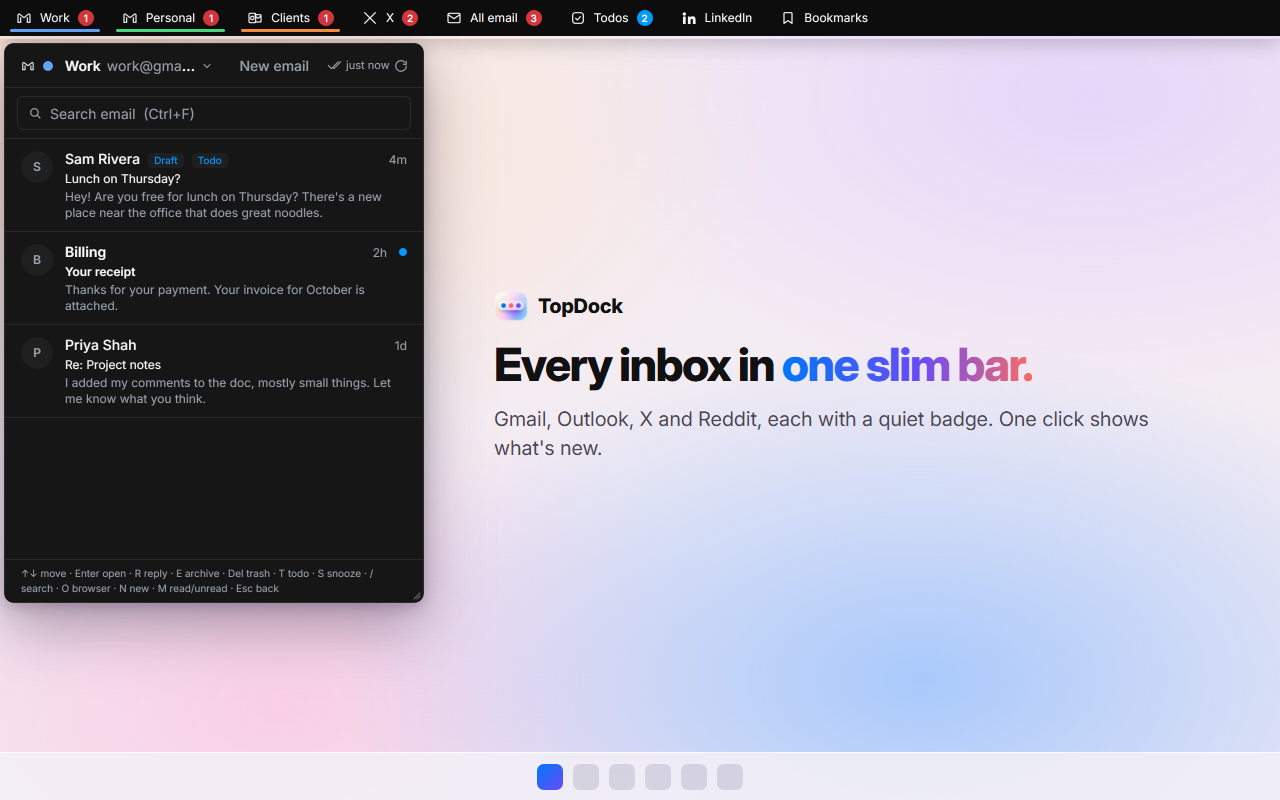Open the 'Lunch on Thursday?' subject line
Screen dimensions: 1280x800
pos(123,179)
